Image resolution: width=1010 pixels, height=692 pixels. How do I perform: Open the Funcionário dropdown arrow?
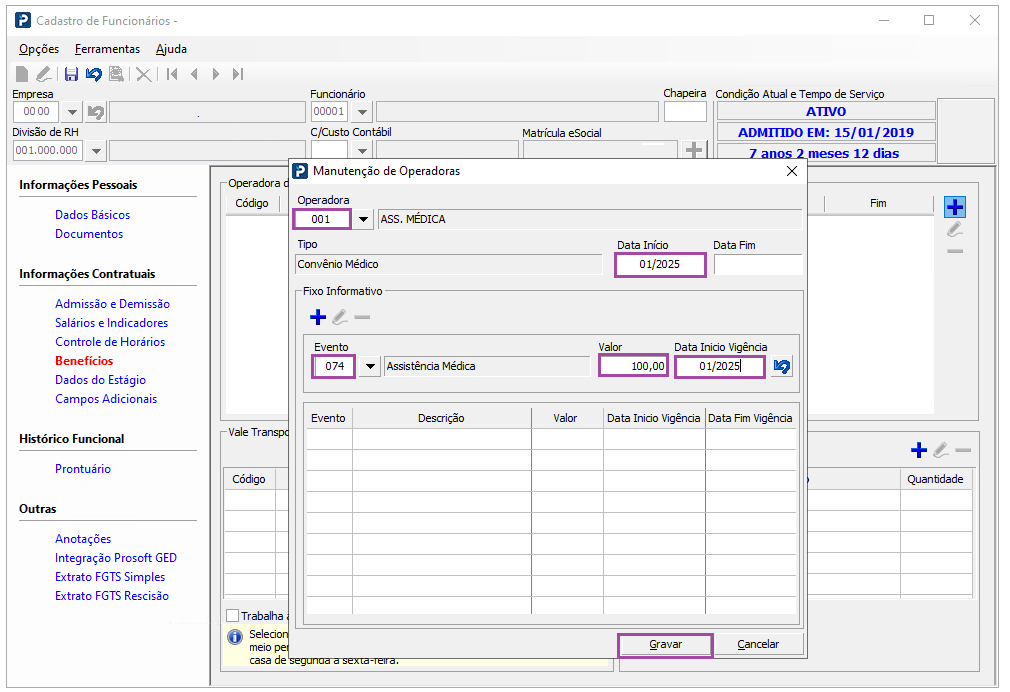[x=363, y=112]
